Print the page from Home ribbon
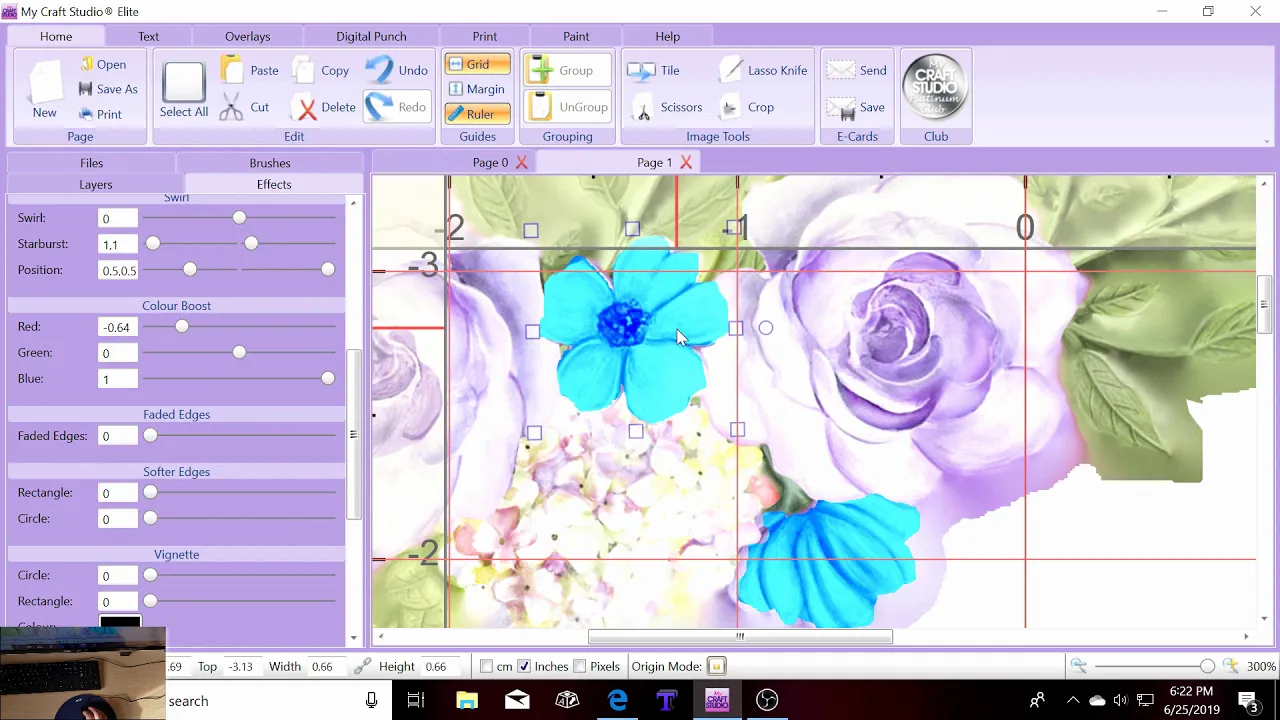Viewport: 1280px width, 720px height. point(100,114)
